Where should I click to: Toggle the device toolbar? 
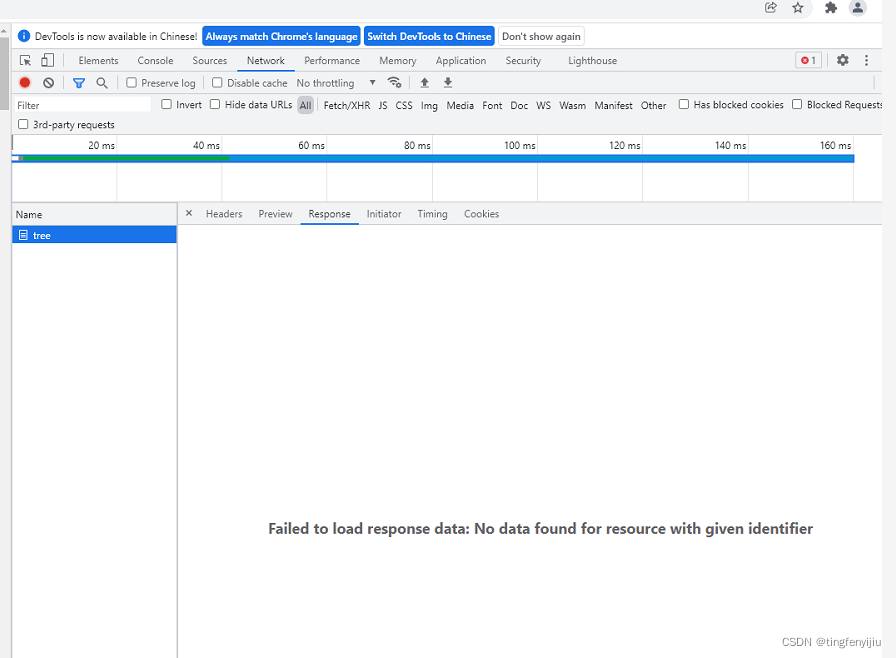click(x=46, y=60)
